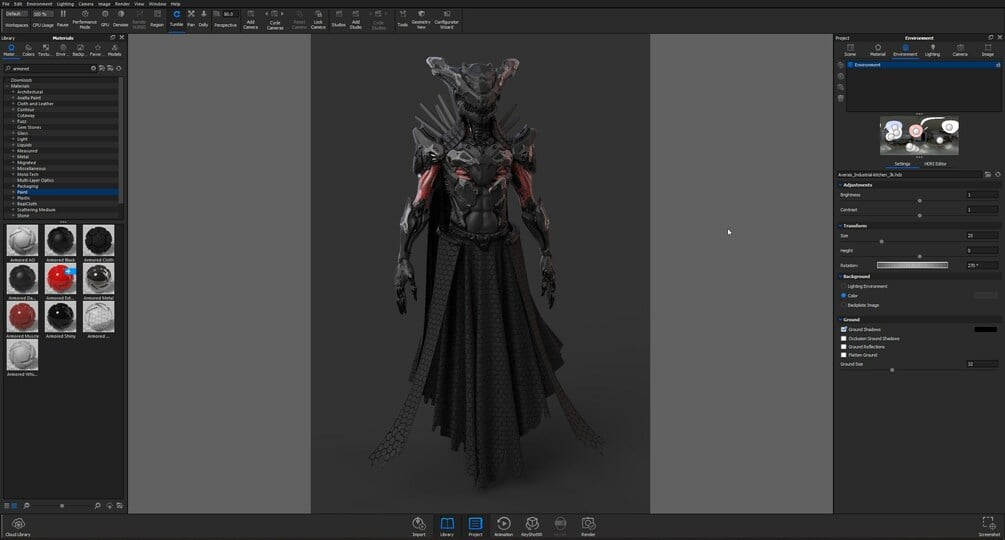Enable the Flatten Ground checkbox

point(843,355)
